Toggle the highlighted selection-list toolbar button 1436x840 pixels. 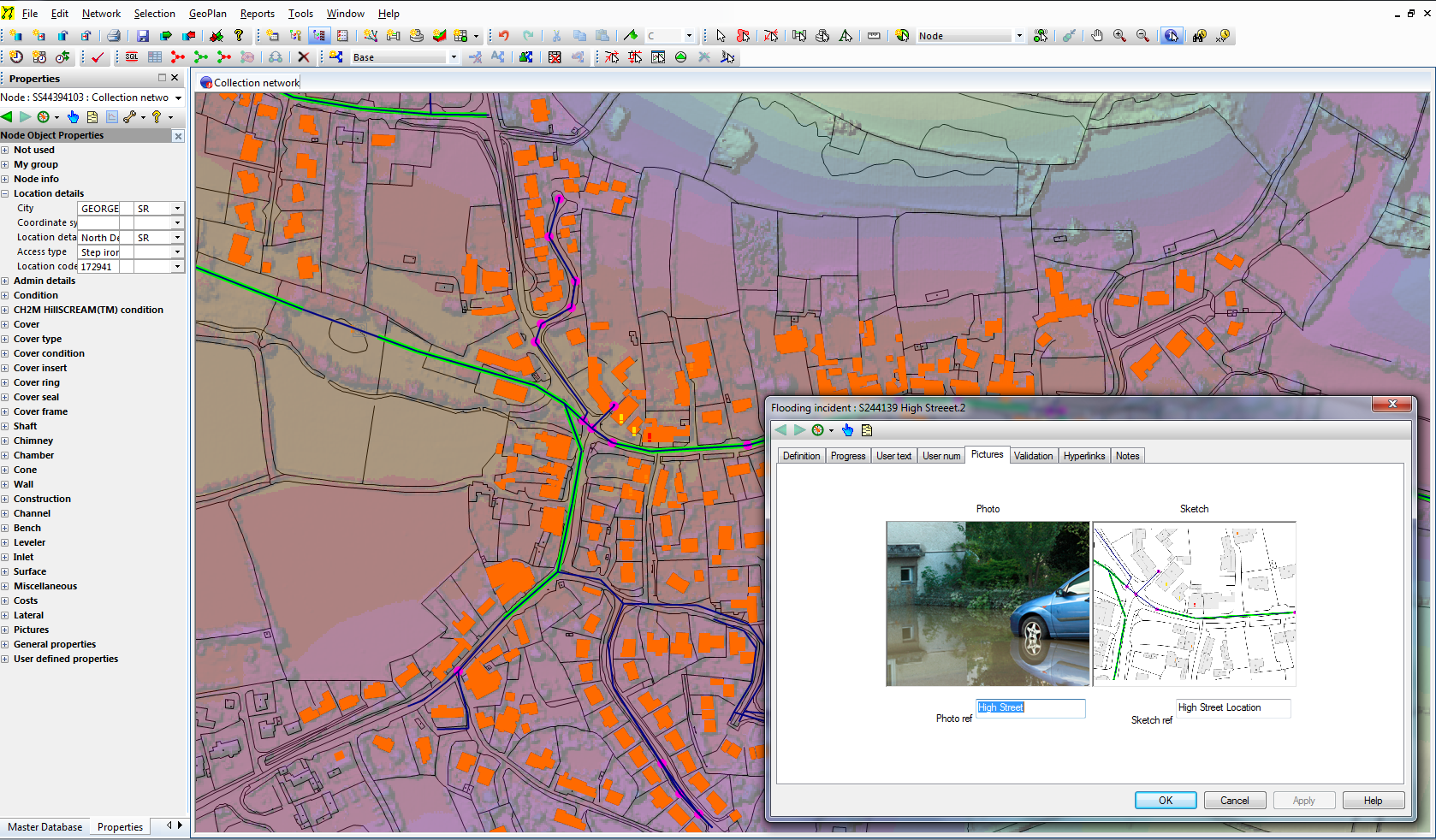[319, 36]
